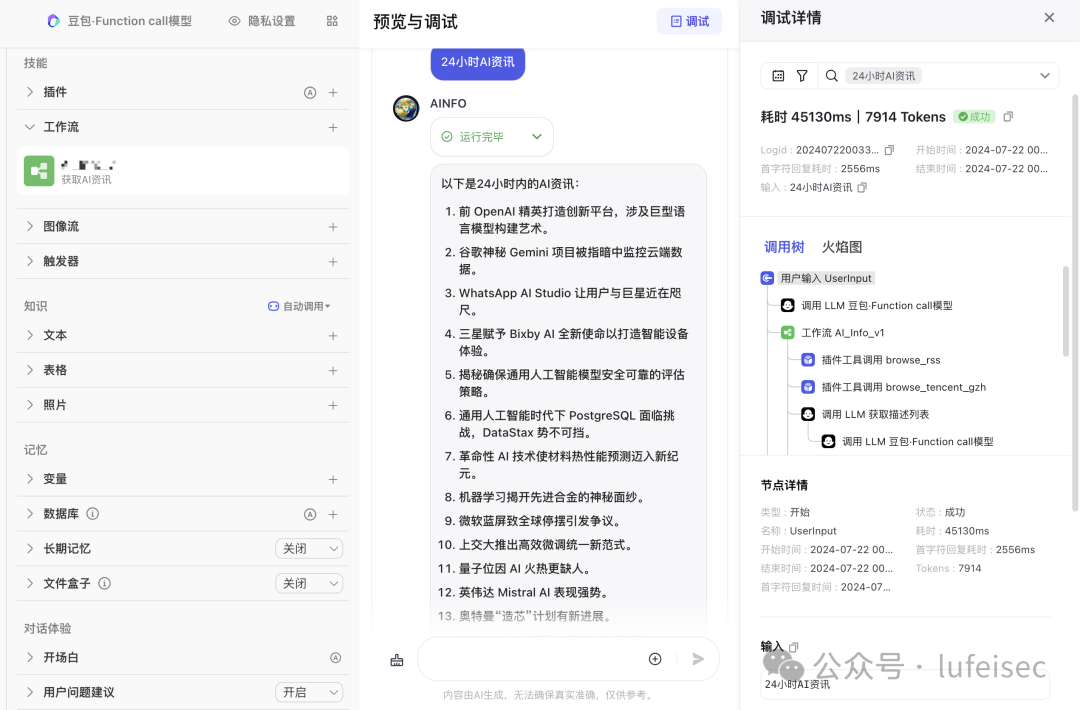Add a new 数据库 database
This screenshot has height=710, width=1080.
click(333, 514)
